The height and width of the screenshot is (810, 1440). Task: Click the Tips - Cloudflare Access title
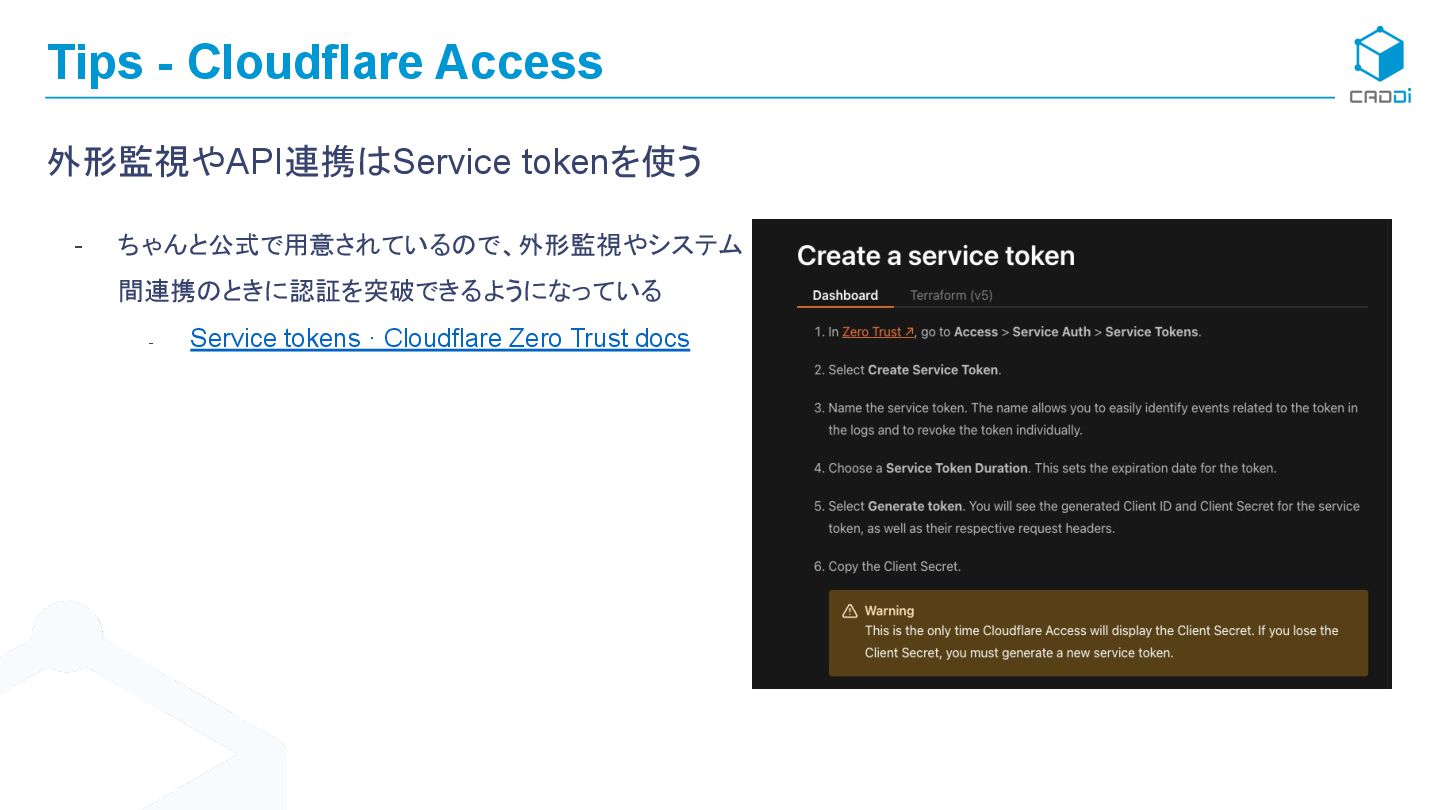click(x=325, y=62)
